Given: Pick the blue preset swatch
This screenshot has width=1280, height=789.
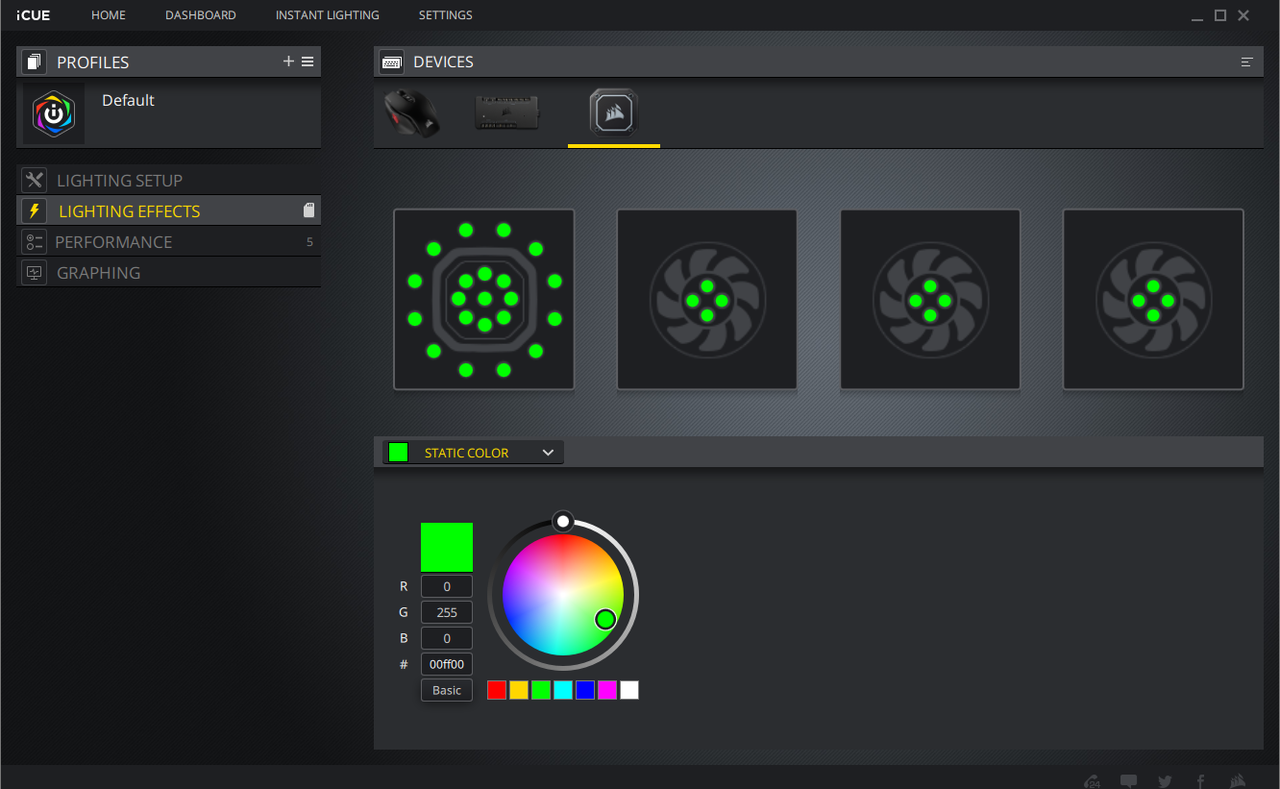Looking at the screenshot, I should (585, 690).
